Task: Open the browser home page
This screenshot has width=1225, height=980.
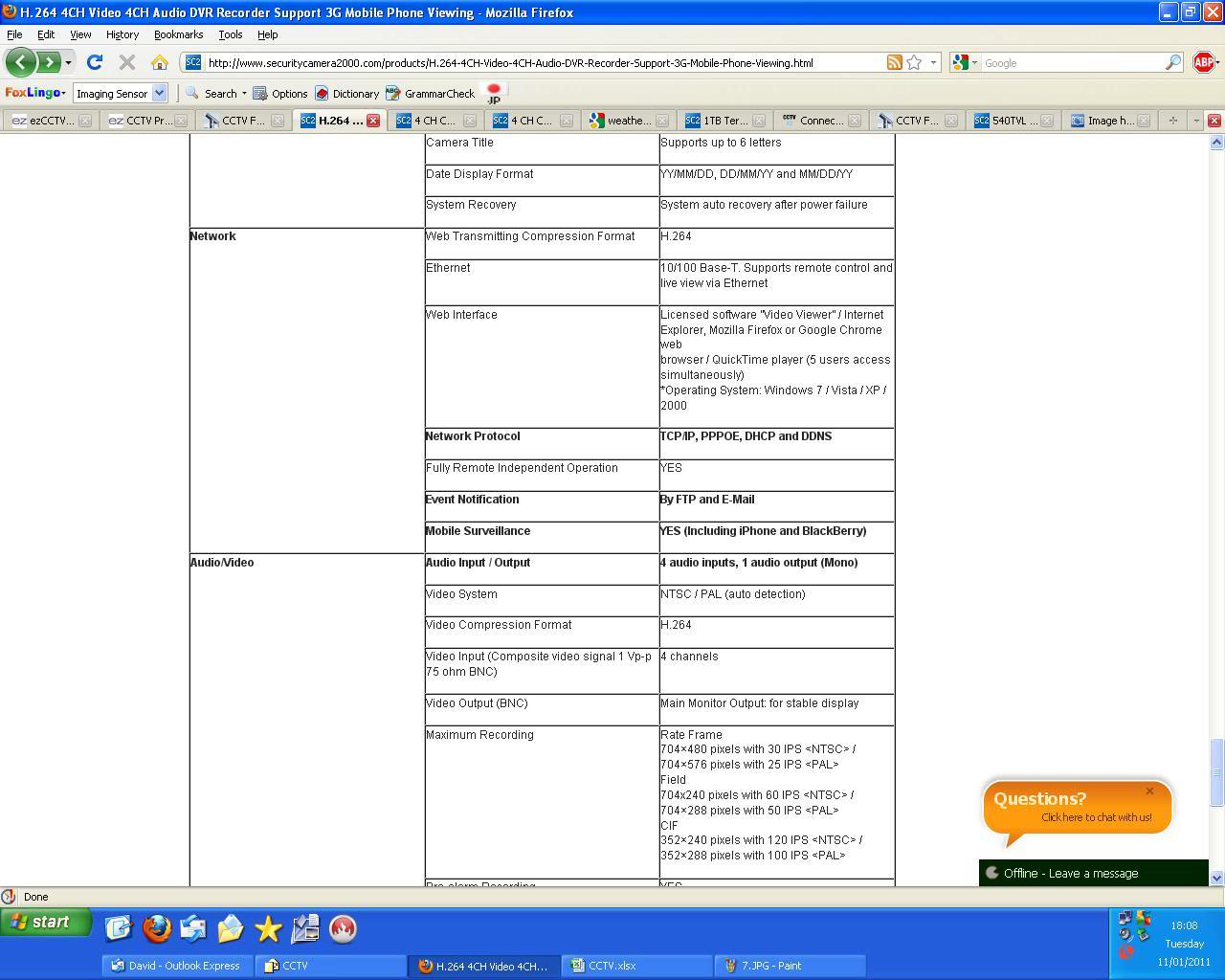Action: [160, 62]
